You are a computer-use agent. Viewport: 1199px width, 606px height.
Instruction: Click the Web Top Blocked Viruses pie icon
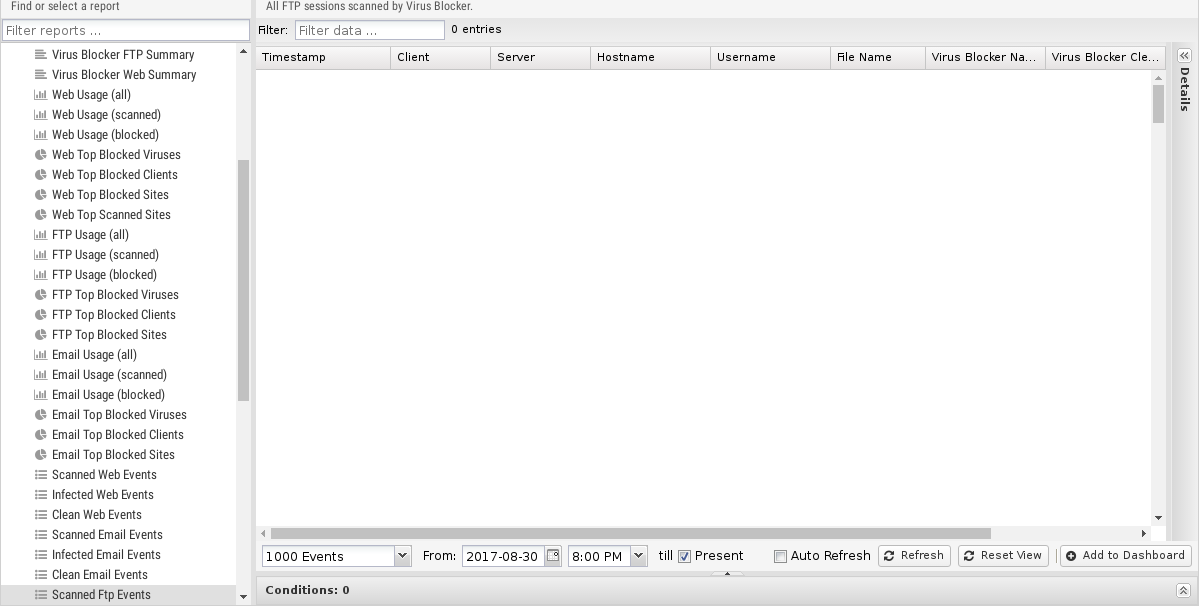click(41, 154)
